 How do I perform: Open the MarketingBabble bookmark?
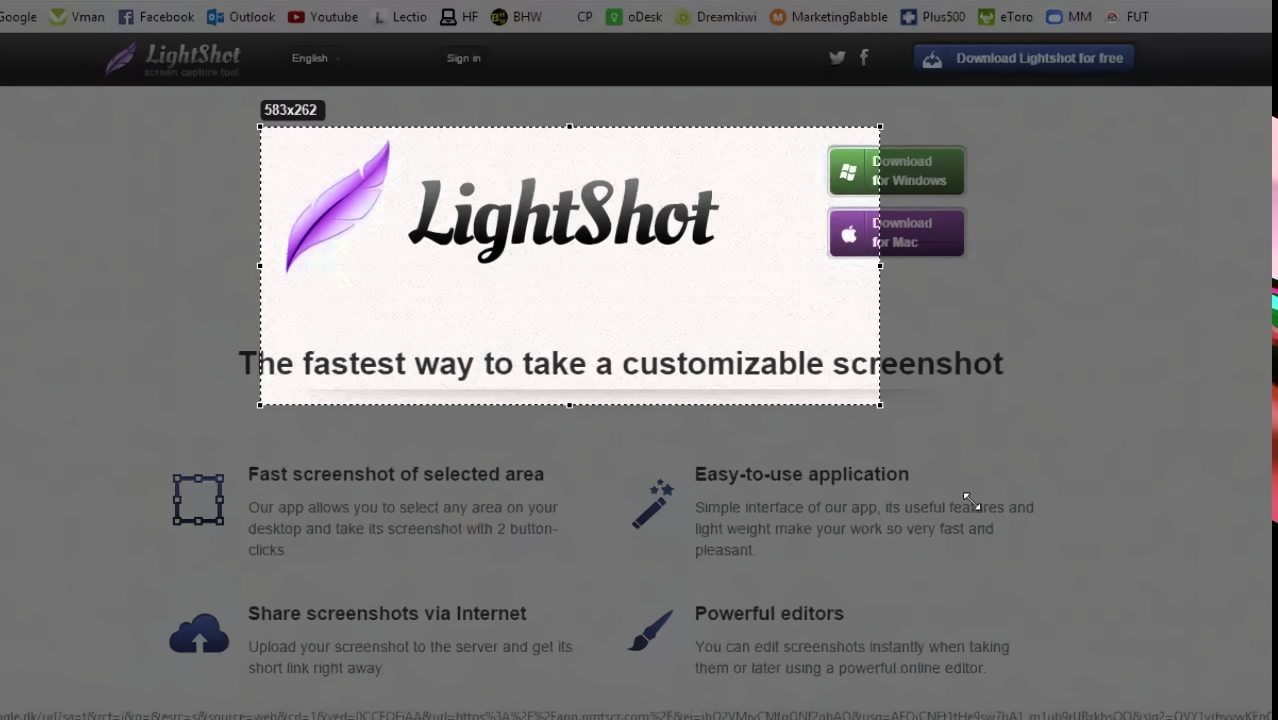(x=829, y=17)
